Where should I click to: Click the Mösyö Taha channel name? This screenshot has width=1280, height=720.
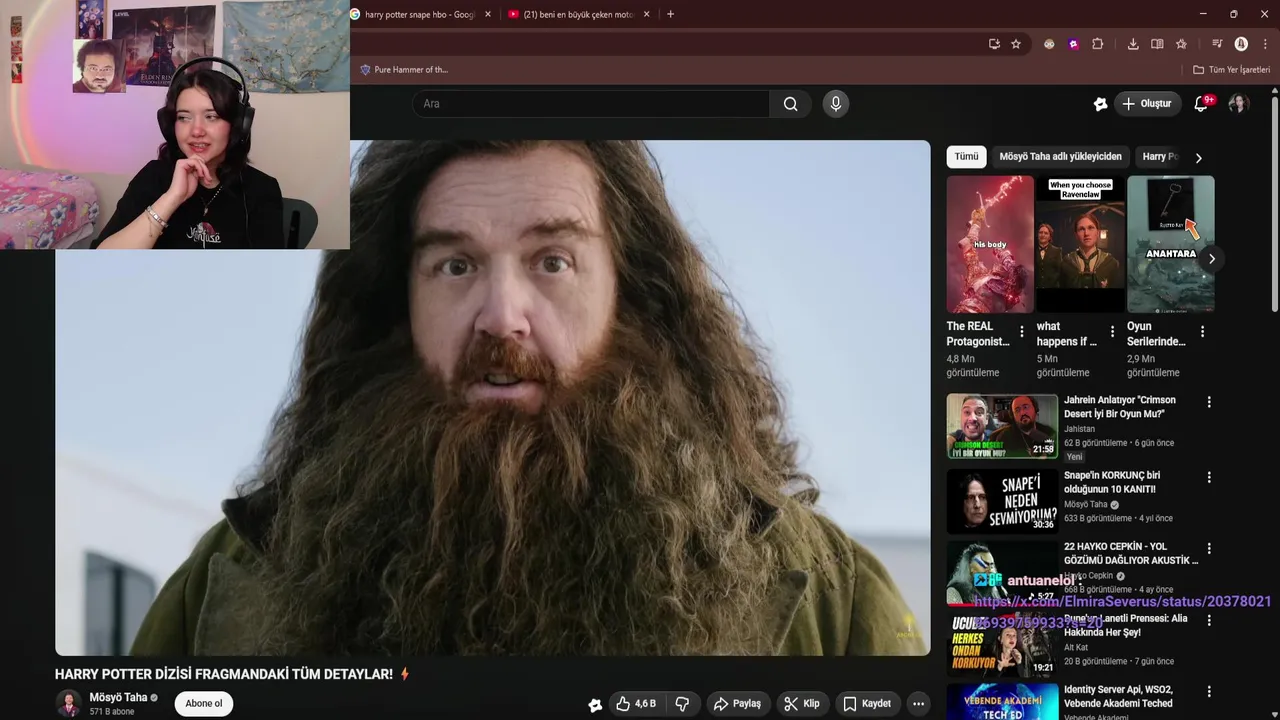pyautogui.click(x=118, y=698)
